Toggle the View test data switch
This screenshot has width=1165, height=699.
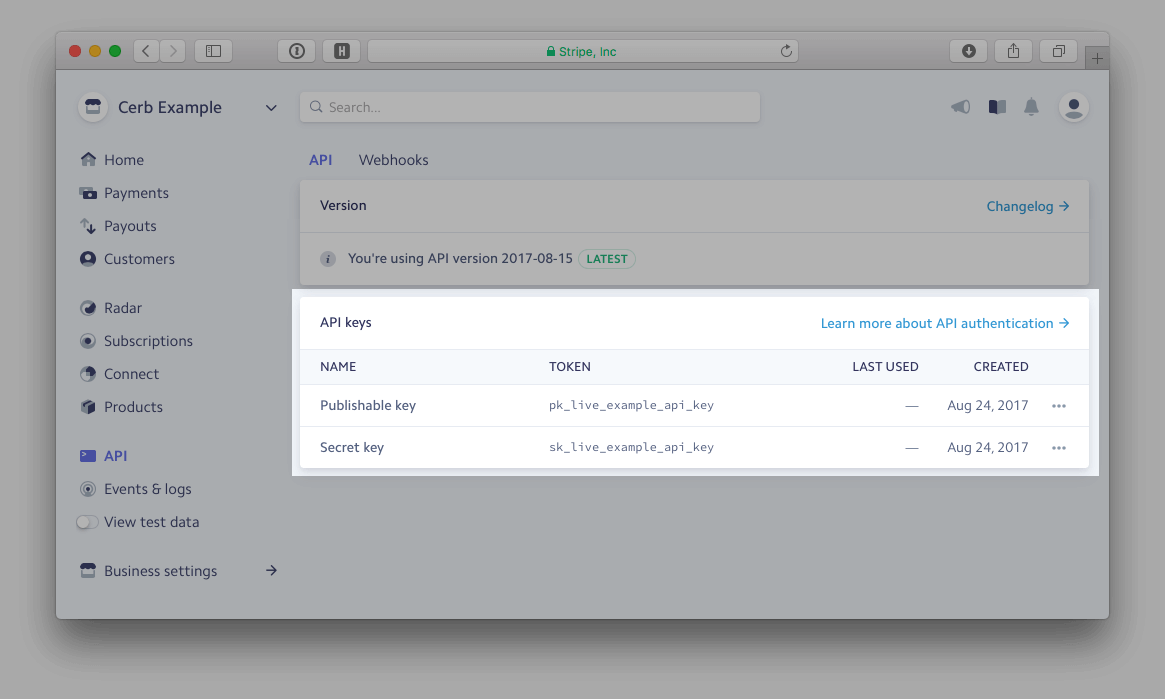[87, 522]
